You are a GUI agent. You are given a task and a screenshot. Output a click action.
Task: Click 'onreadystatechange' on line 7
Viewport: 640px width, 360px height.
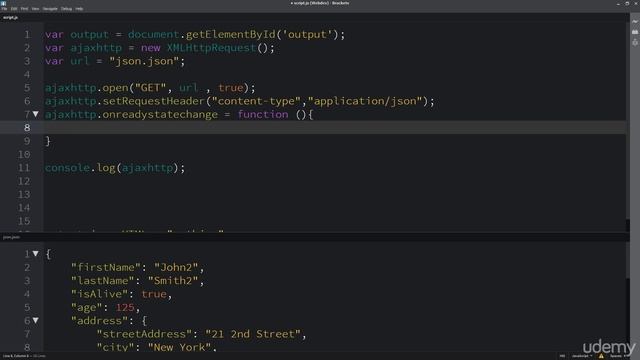[160, 114]
